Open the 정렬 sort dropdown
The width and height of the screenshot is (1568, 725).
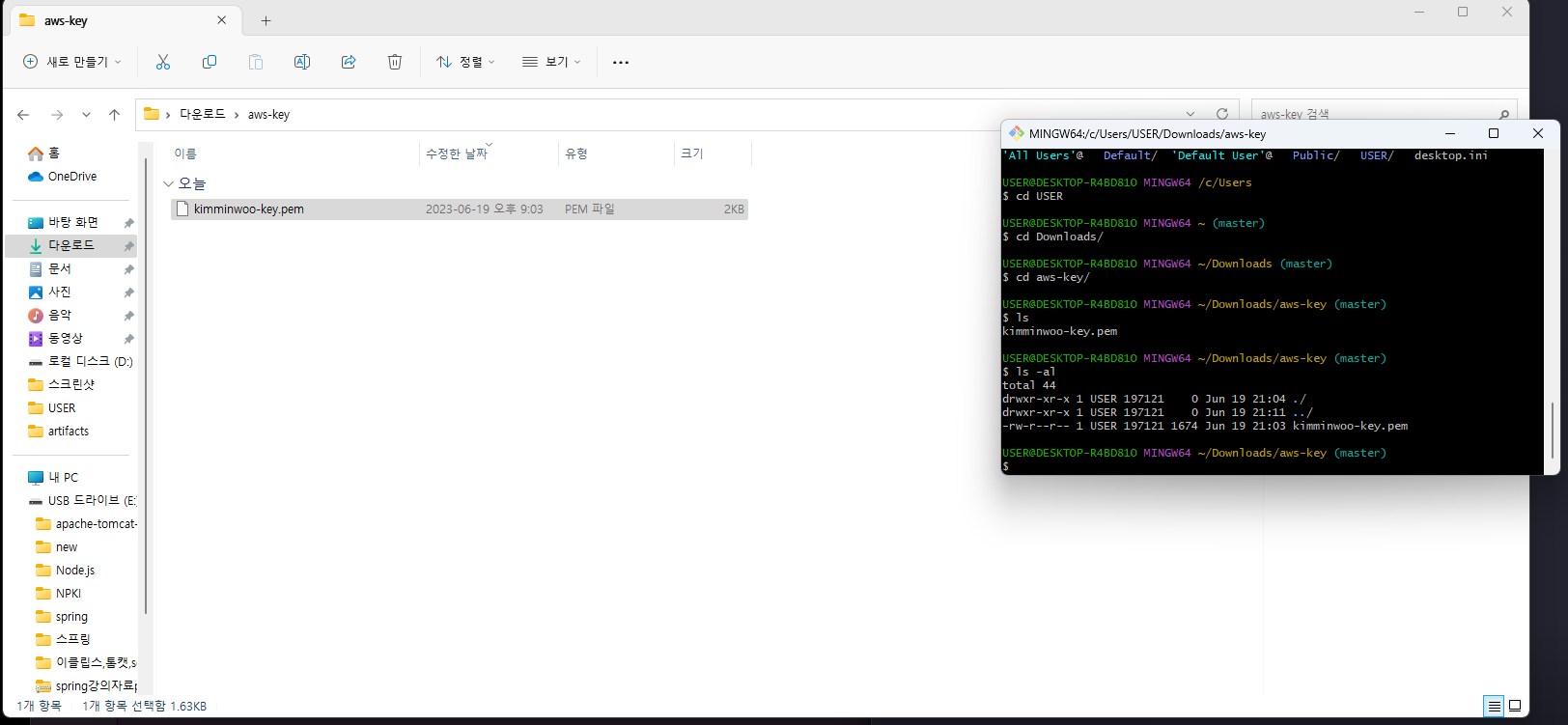465,62
